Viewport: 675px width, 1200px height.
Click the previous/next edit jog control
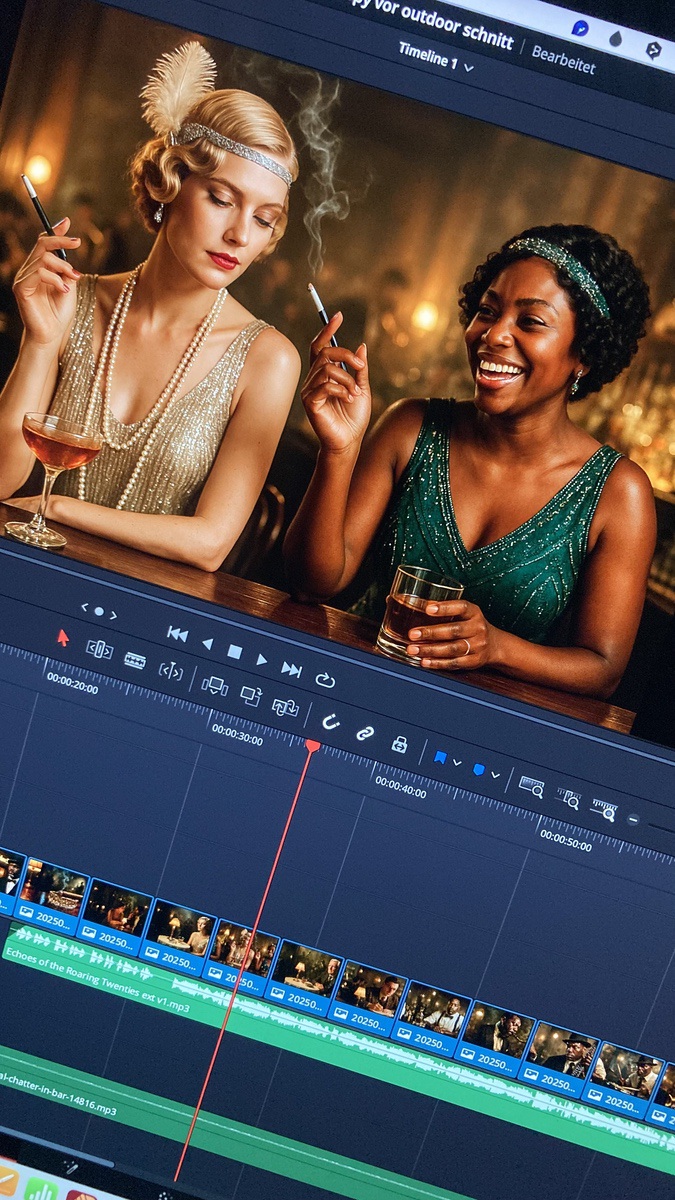[99, 610]
